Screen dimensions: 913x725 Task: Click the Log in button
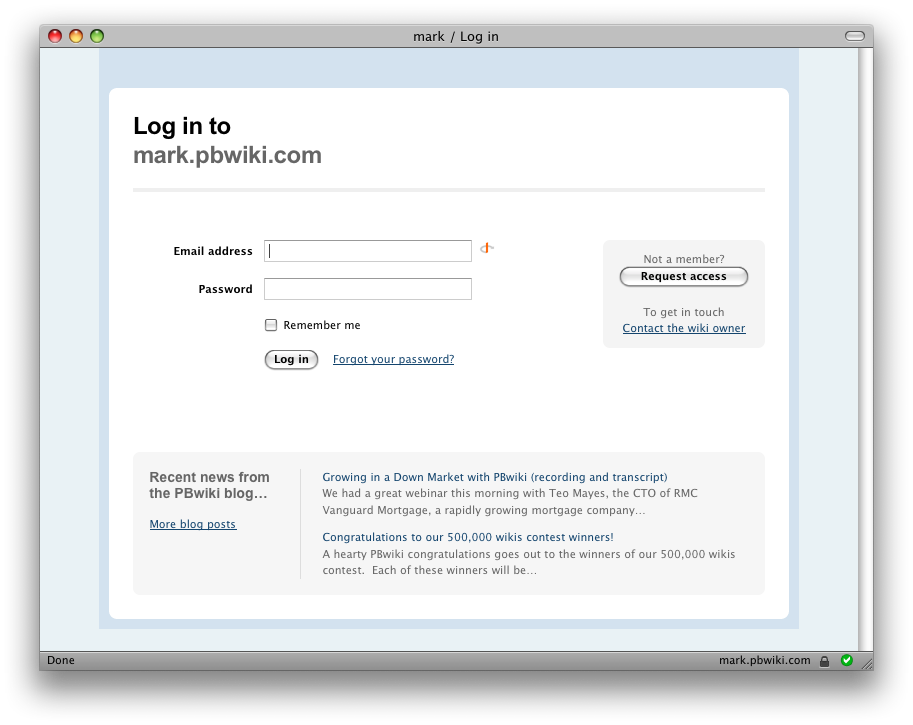point(291,359)
